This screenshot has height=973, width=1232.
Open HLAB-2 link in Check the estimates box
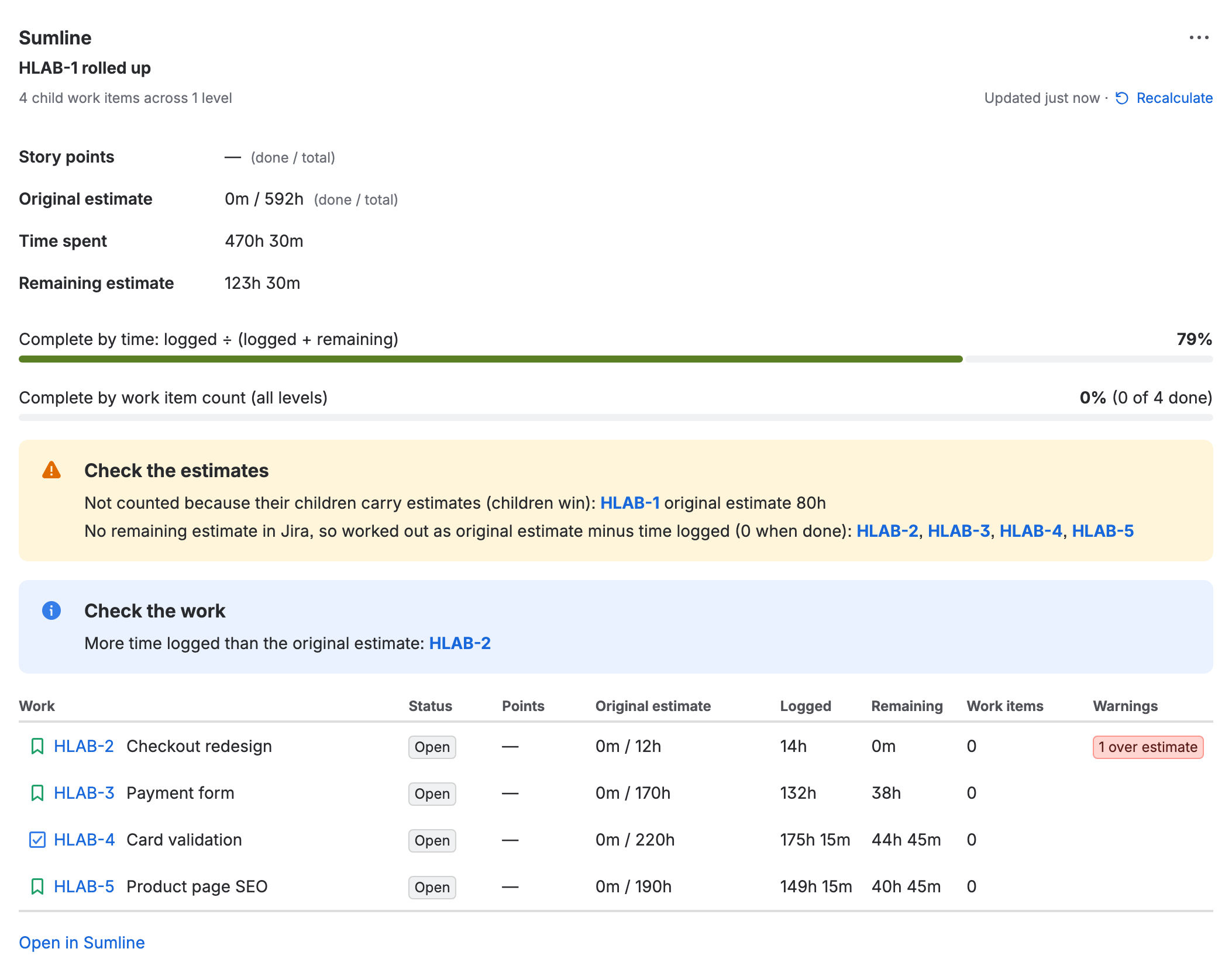(x=887, y=531)
